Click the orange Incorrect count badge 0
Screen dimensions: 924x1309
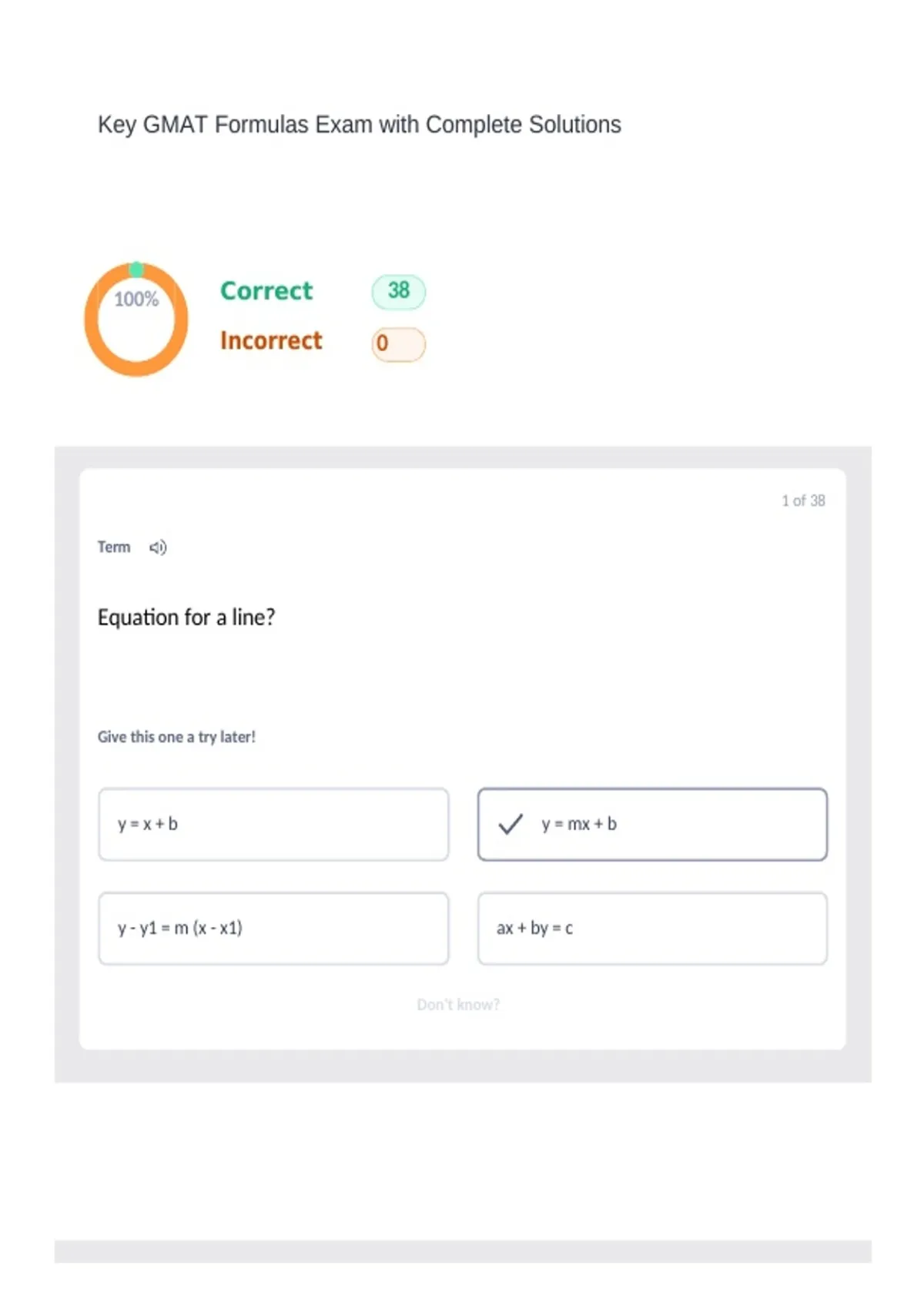(399, 343)
